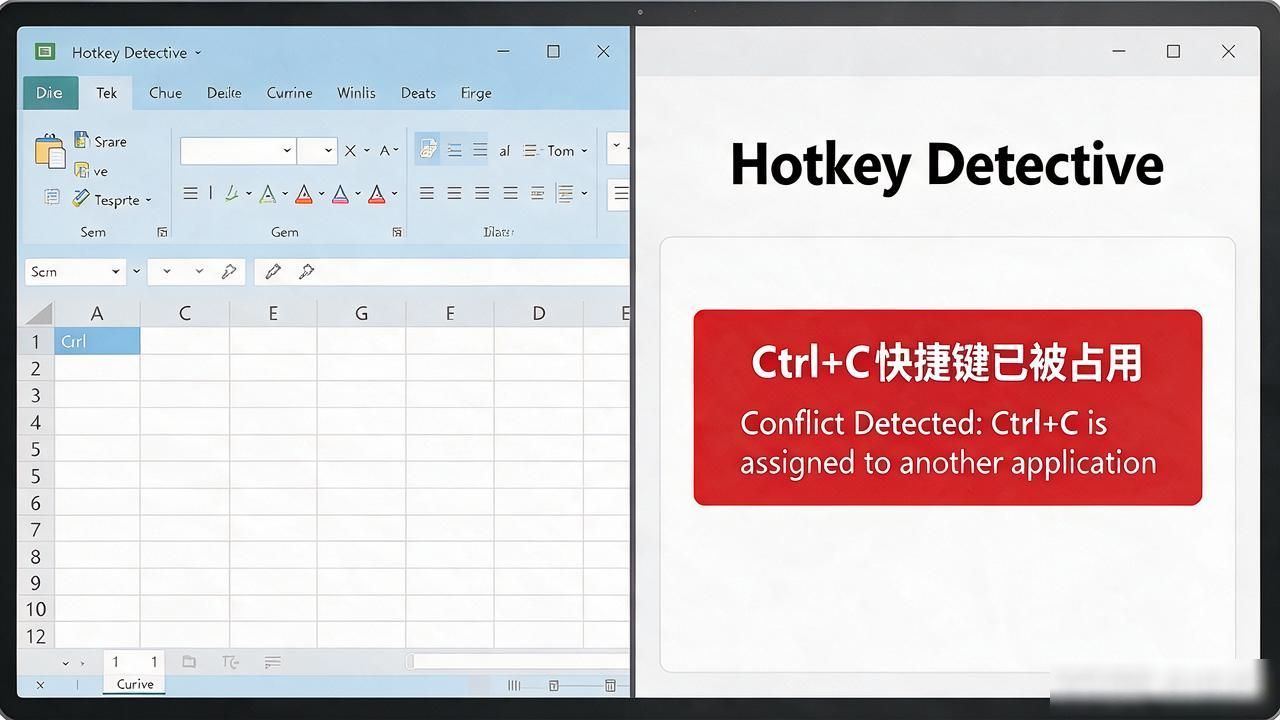
Task: Click the icon beside the 've' label
Action: coord(82,170)
